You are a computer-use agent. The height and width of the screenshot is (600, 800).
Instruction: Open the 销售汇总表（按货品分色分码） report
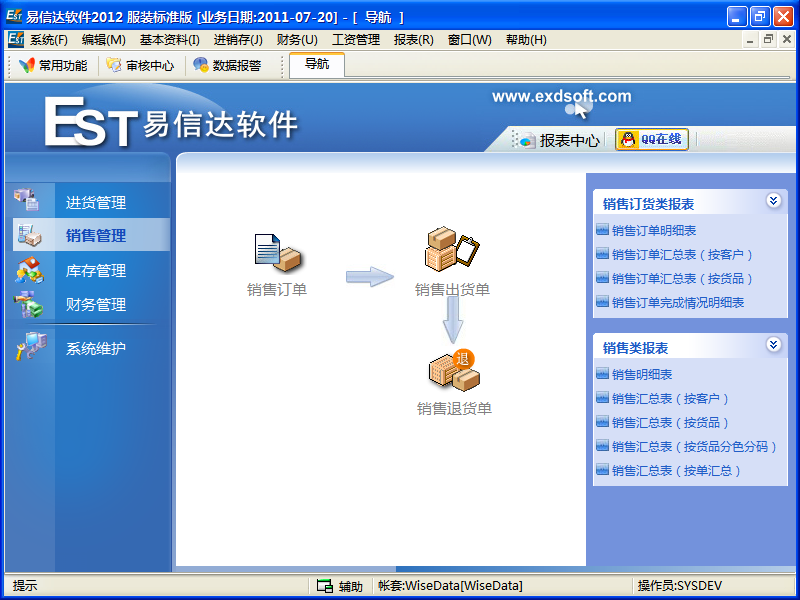click(694, 447)
